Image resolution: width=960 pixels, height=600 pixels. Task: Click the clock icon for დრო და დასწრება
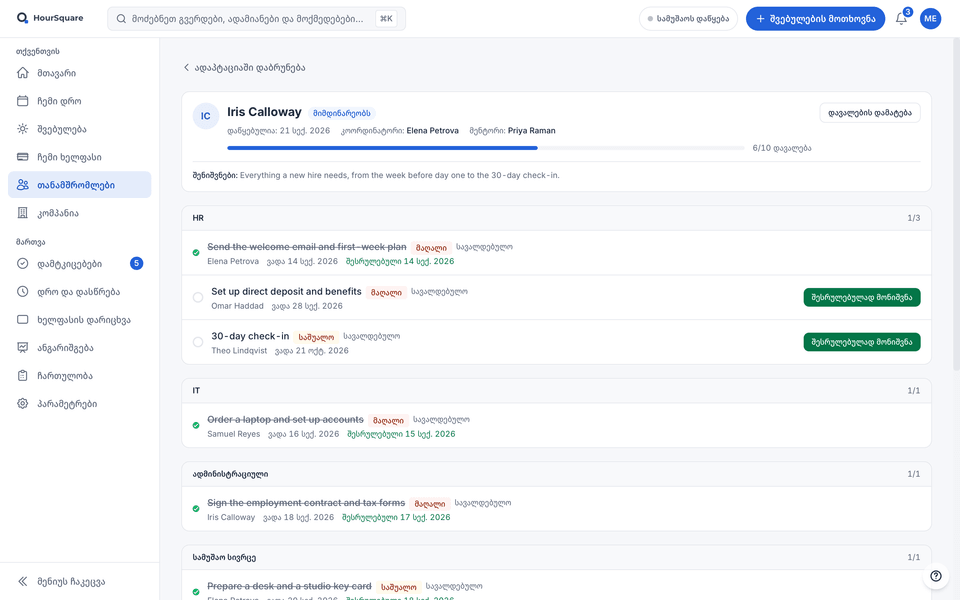tap(23, 291)
